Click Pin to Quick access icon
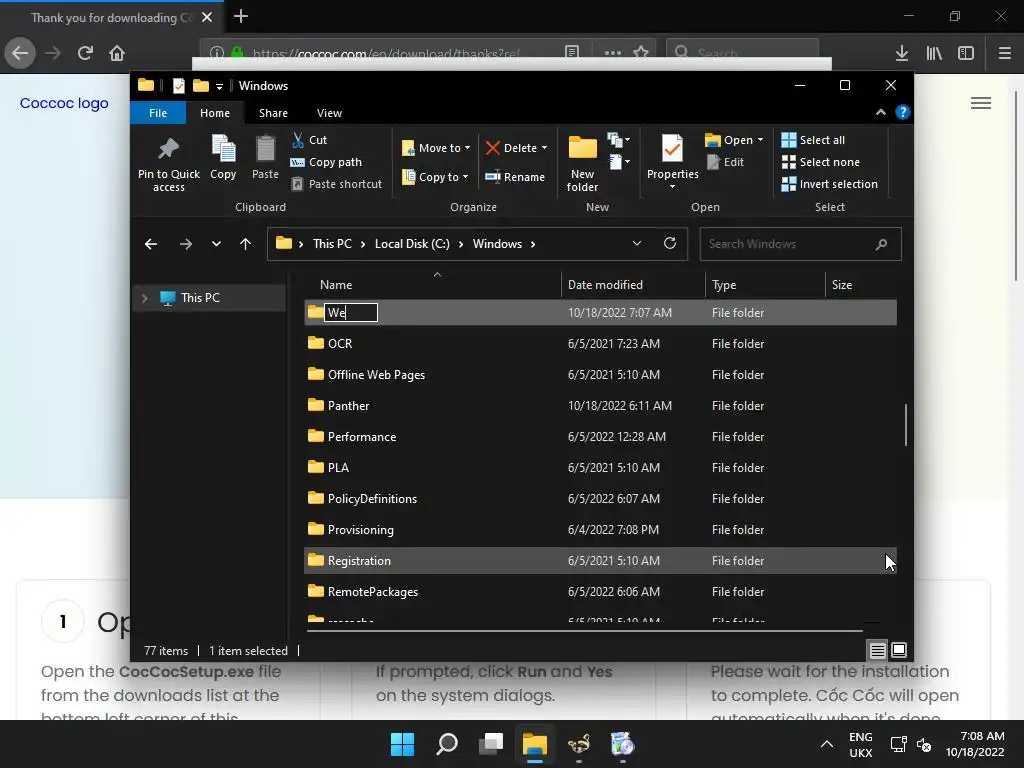Screen dimensions: 1024x768 coord(168,150)
